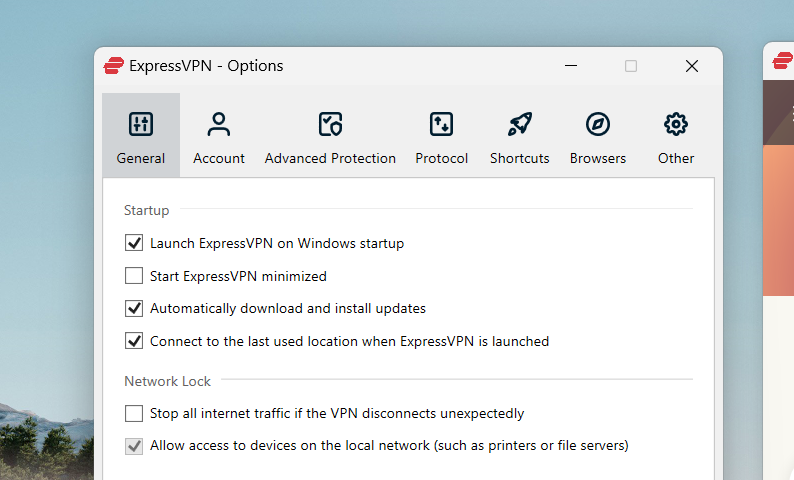Click the rocket icon for Shortcuts

click(x=519, y=124)
